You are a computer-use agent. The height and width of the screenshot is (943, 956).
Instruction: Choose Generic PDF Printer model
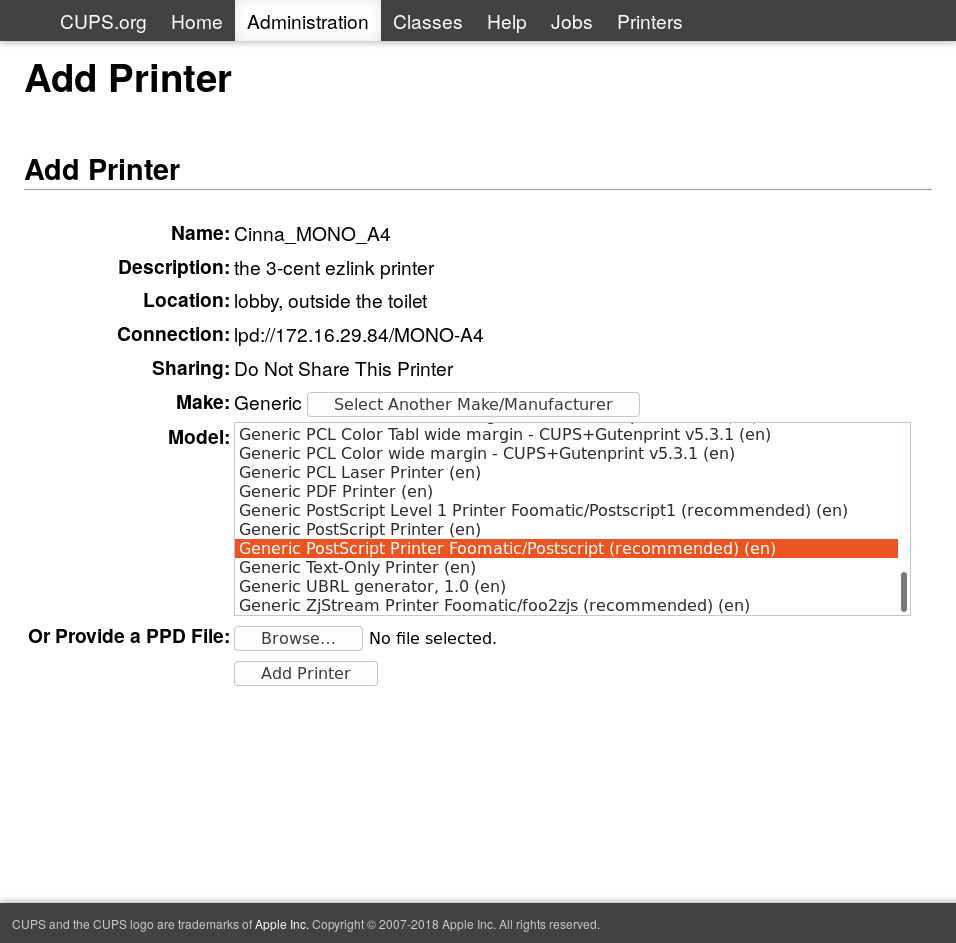point(566,491)
